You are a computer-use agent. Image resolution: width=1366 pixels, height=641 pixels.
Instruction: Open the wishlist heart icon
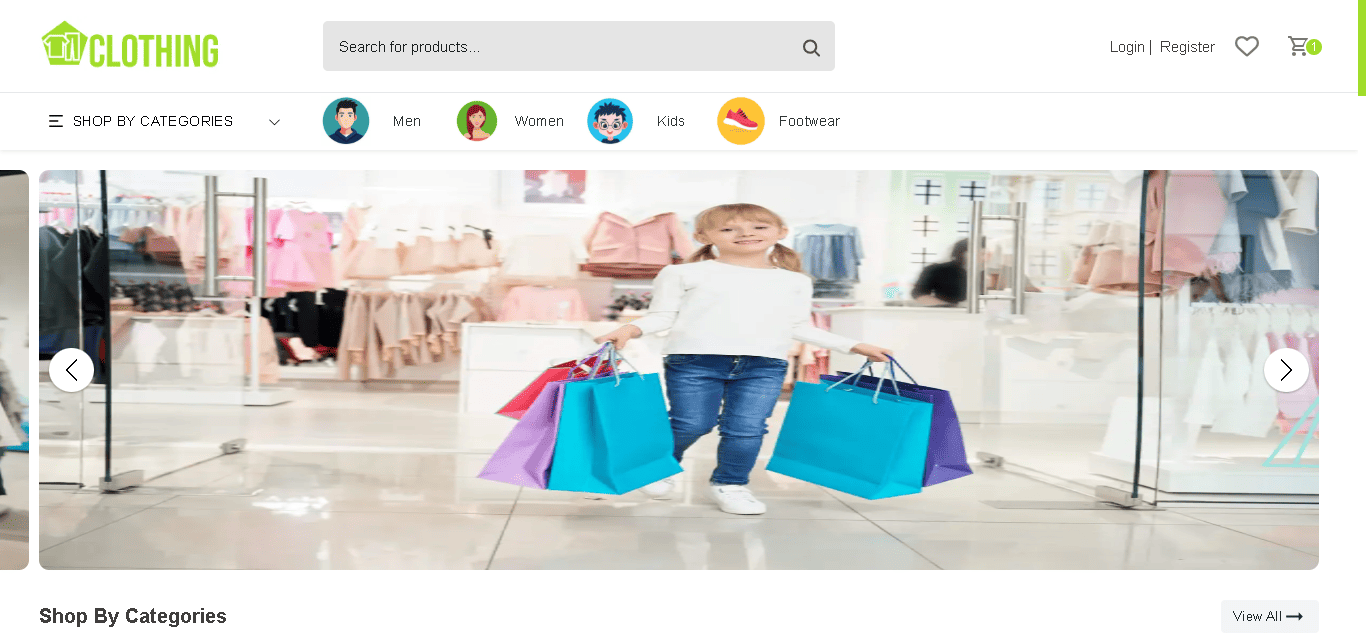[x=1247, y=46]
